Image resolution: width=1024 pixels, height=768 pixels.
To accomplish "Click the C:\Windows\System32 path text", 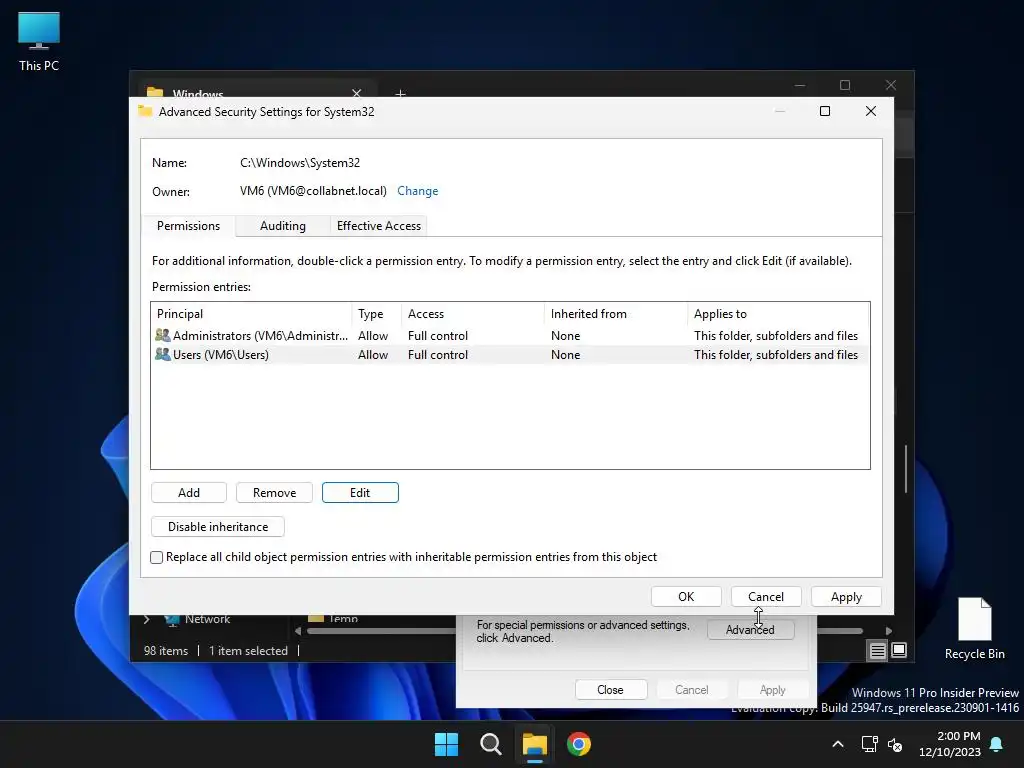I will coord(300,163).
